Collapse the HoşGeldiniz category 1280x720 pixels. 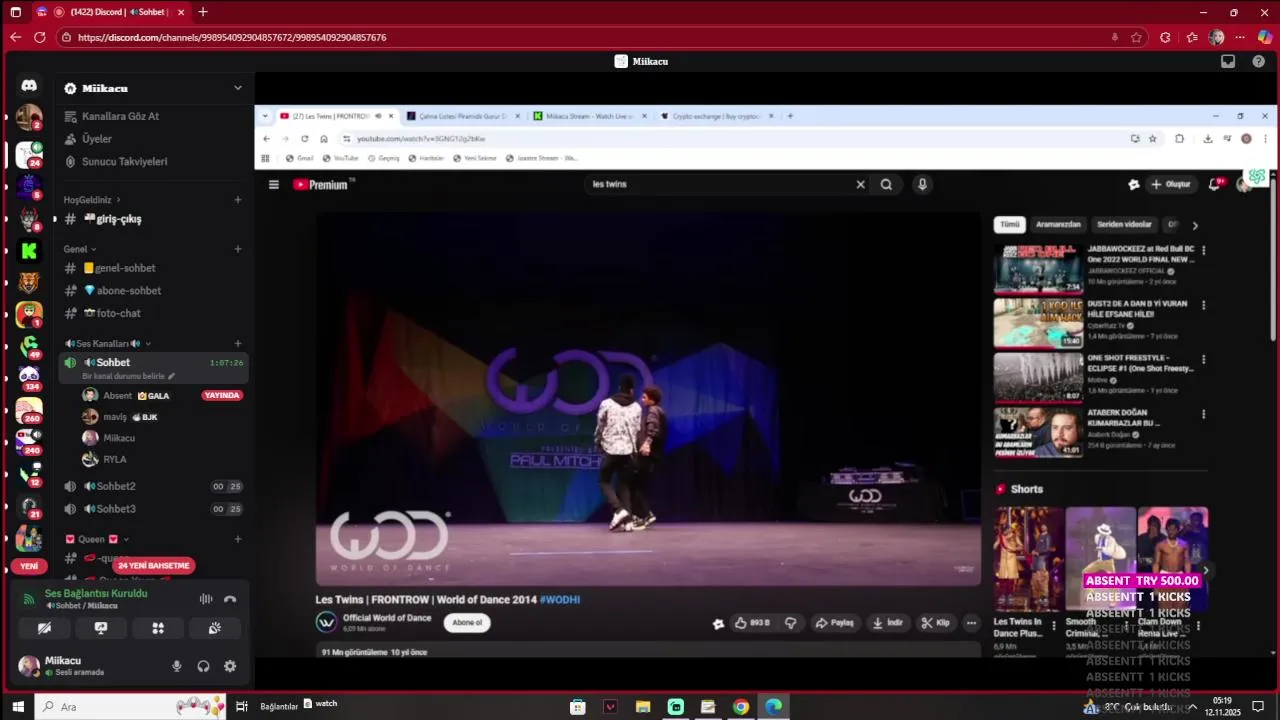click(91, 200)
